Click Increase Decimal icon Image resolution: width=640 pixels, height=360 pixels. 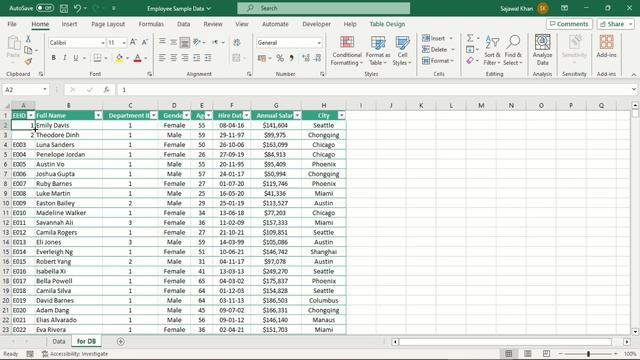tap(306, 58)
